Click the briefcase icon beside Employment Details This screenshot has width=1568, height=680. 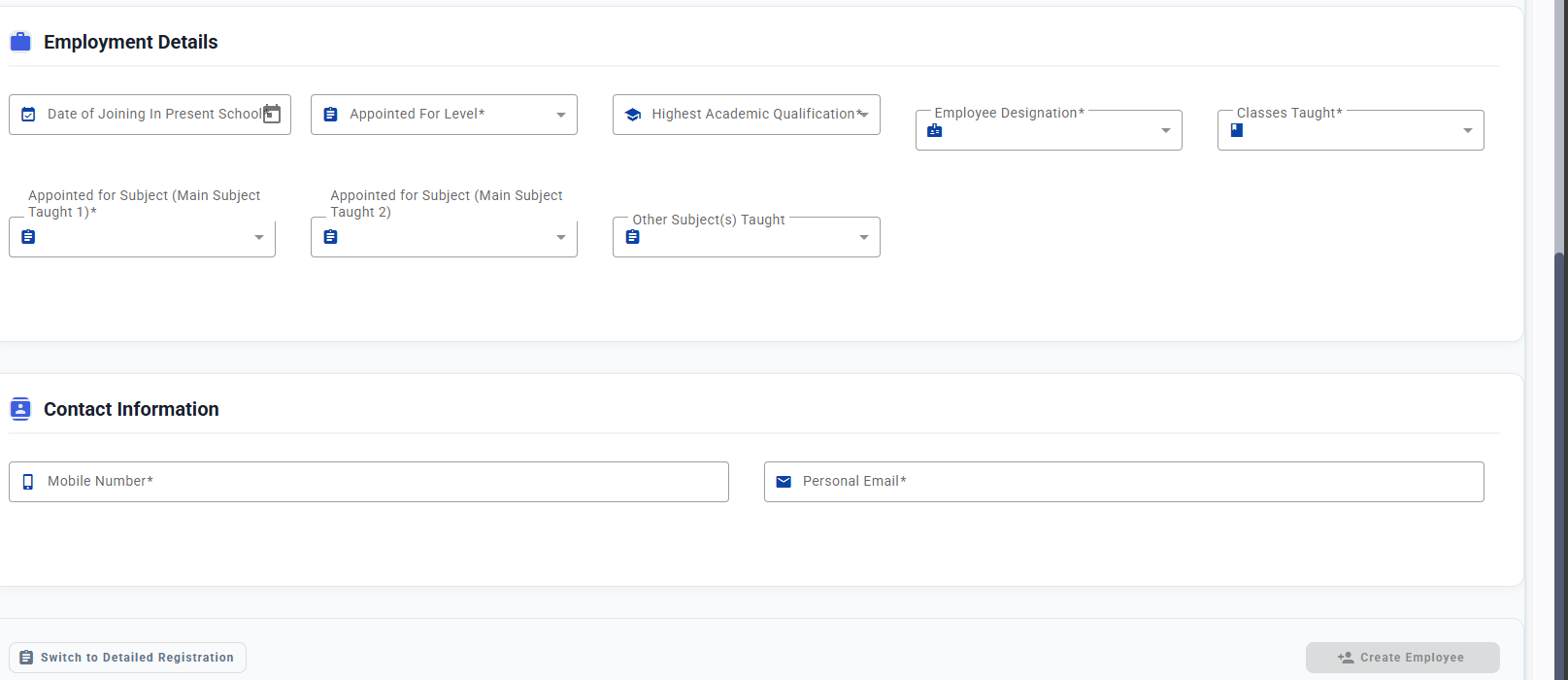click(20, 42)
